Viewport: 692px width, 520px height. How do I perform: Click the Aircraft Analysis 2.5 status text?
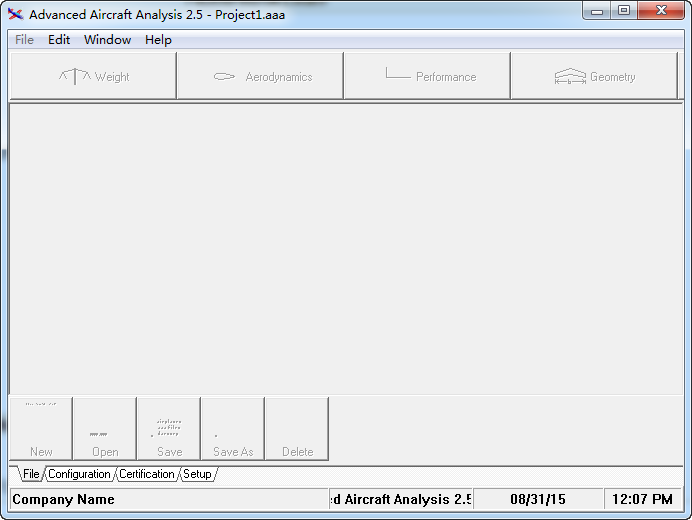[401, 499]
